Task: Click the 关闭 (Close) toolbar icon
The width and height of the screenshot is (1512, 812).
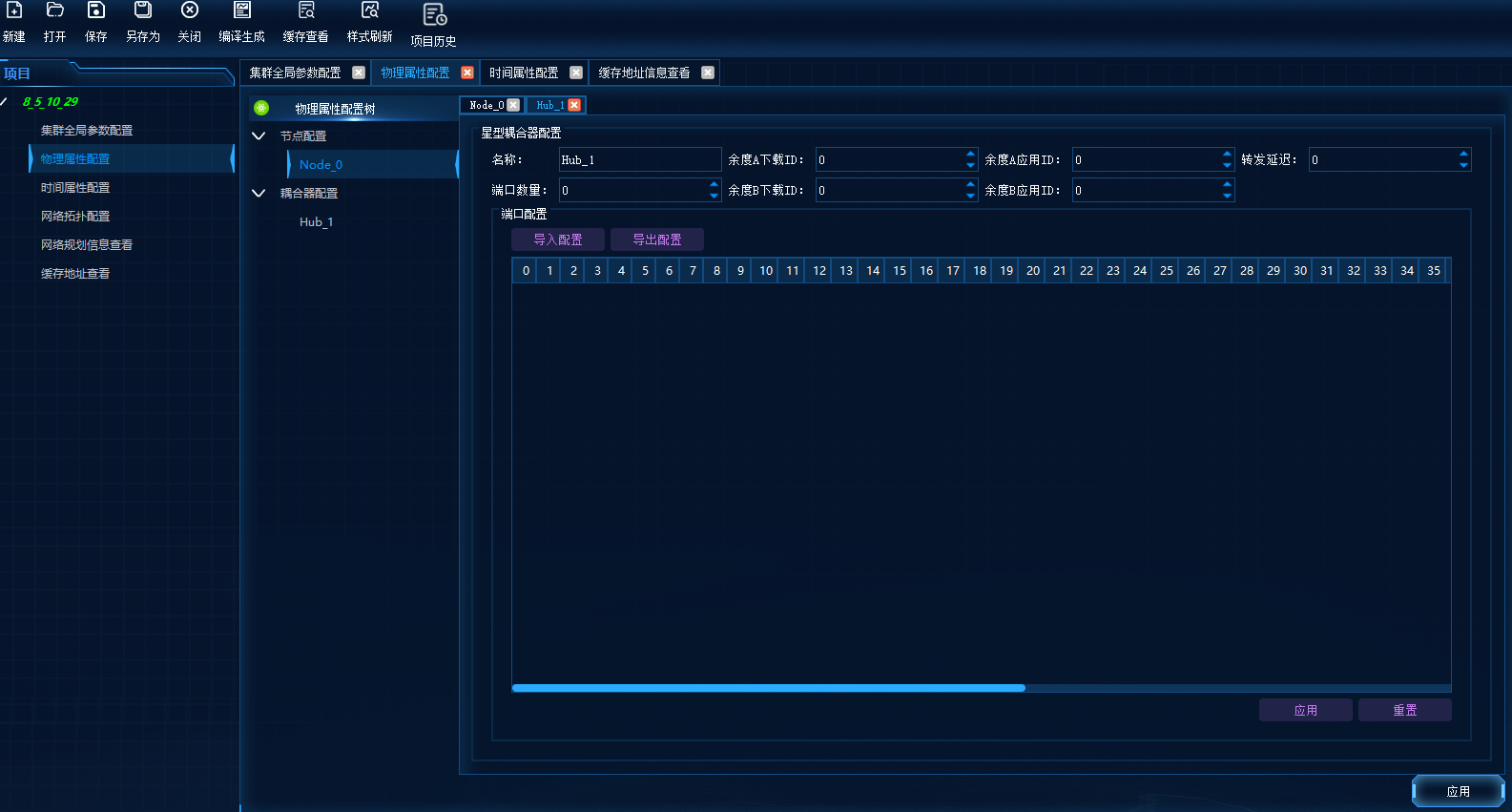Action: point(189,10)
